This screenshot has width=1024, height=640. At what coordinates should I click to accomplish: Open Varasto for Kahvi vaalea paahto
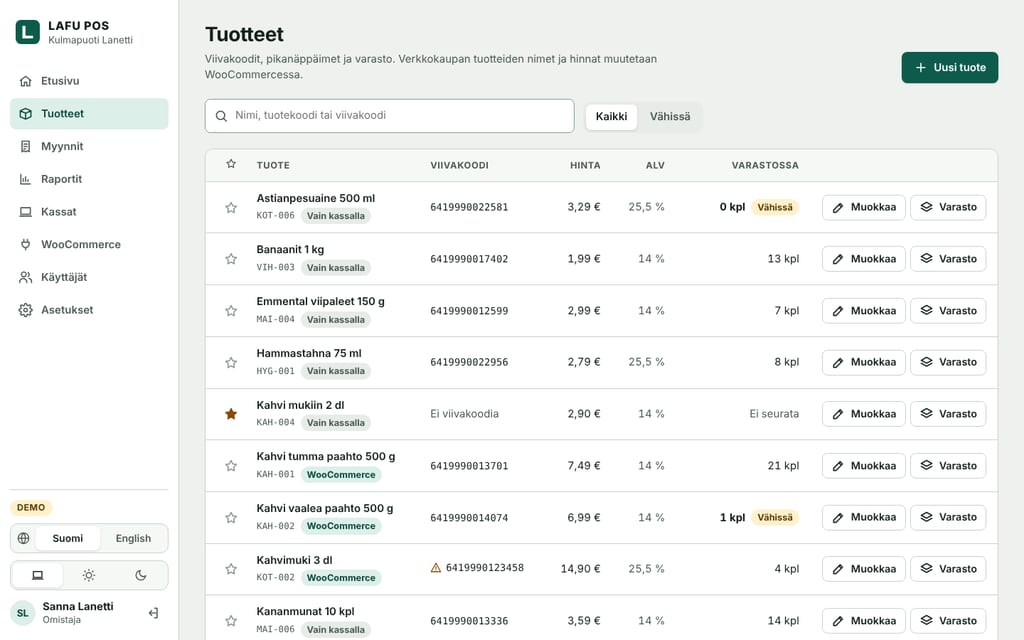click(948, 517)
